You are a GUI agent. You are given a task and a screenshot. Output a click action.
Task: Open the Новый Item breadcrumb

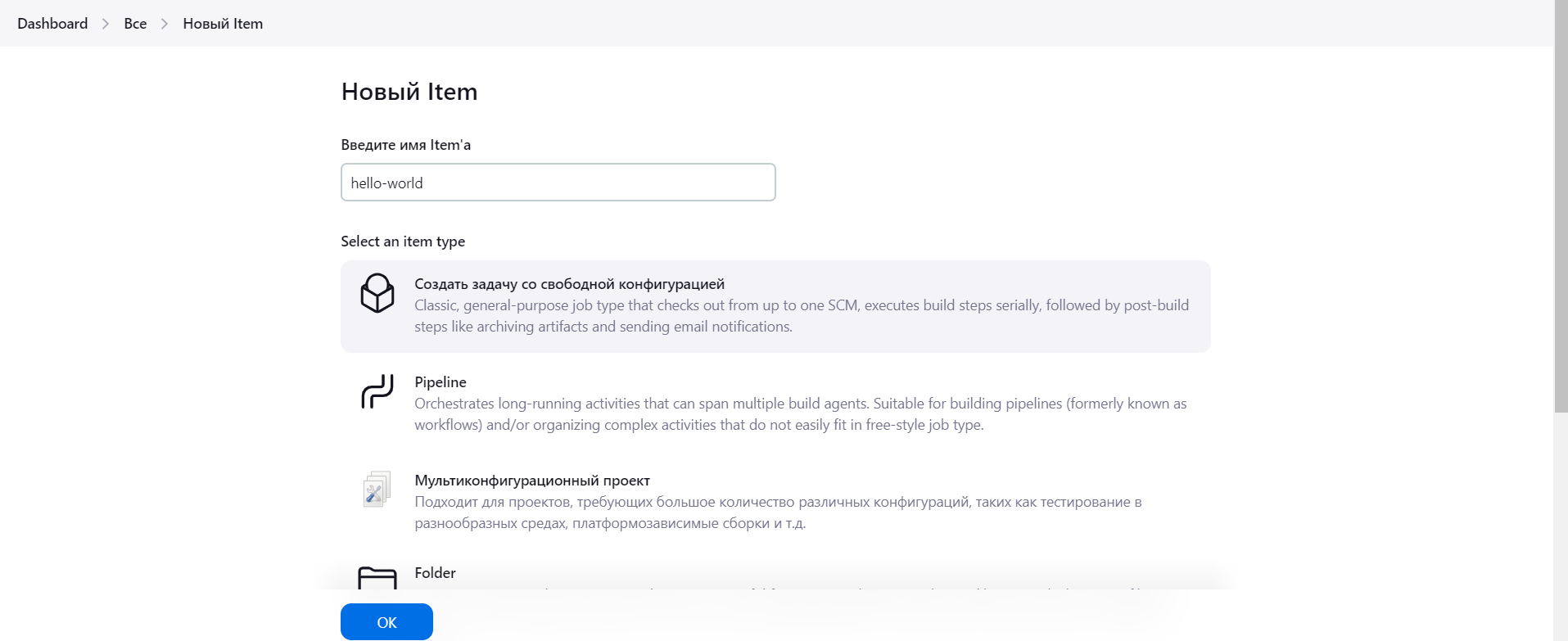pyautogui.click(x=223, y=24)
